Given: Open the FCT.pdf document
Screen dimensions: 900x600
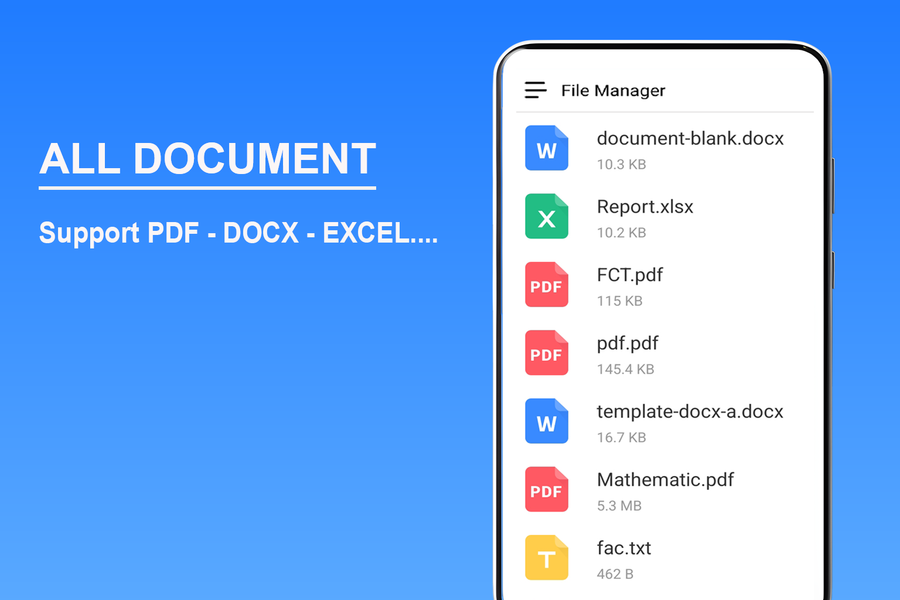Looking at the screenshot, I should 630,275.
